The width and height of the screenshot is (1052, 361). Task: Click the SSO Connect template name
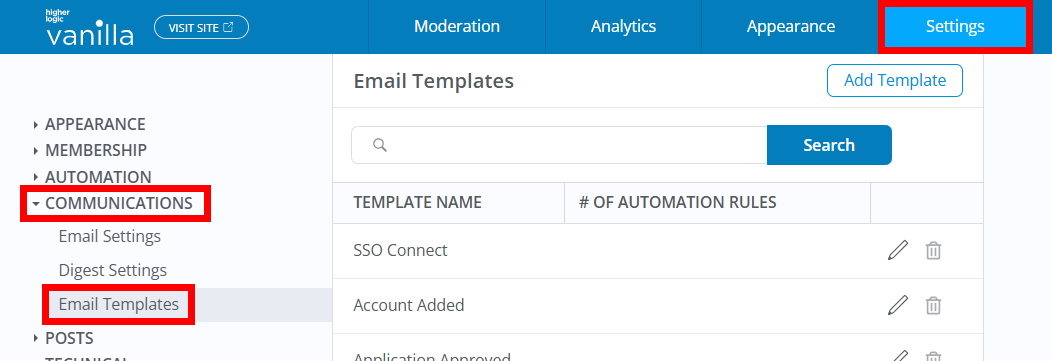point(401,250)
